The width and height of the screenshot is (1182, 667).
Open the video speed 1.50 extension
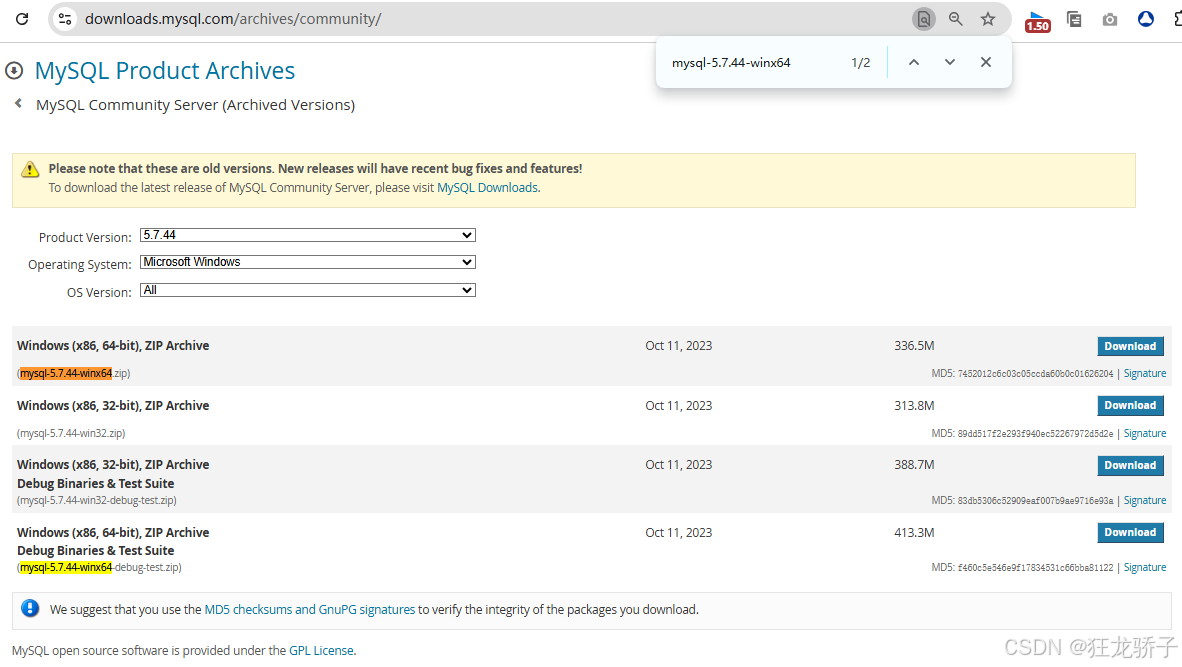[x=1037, y=21]
